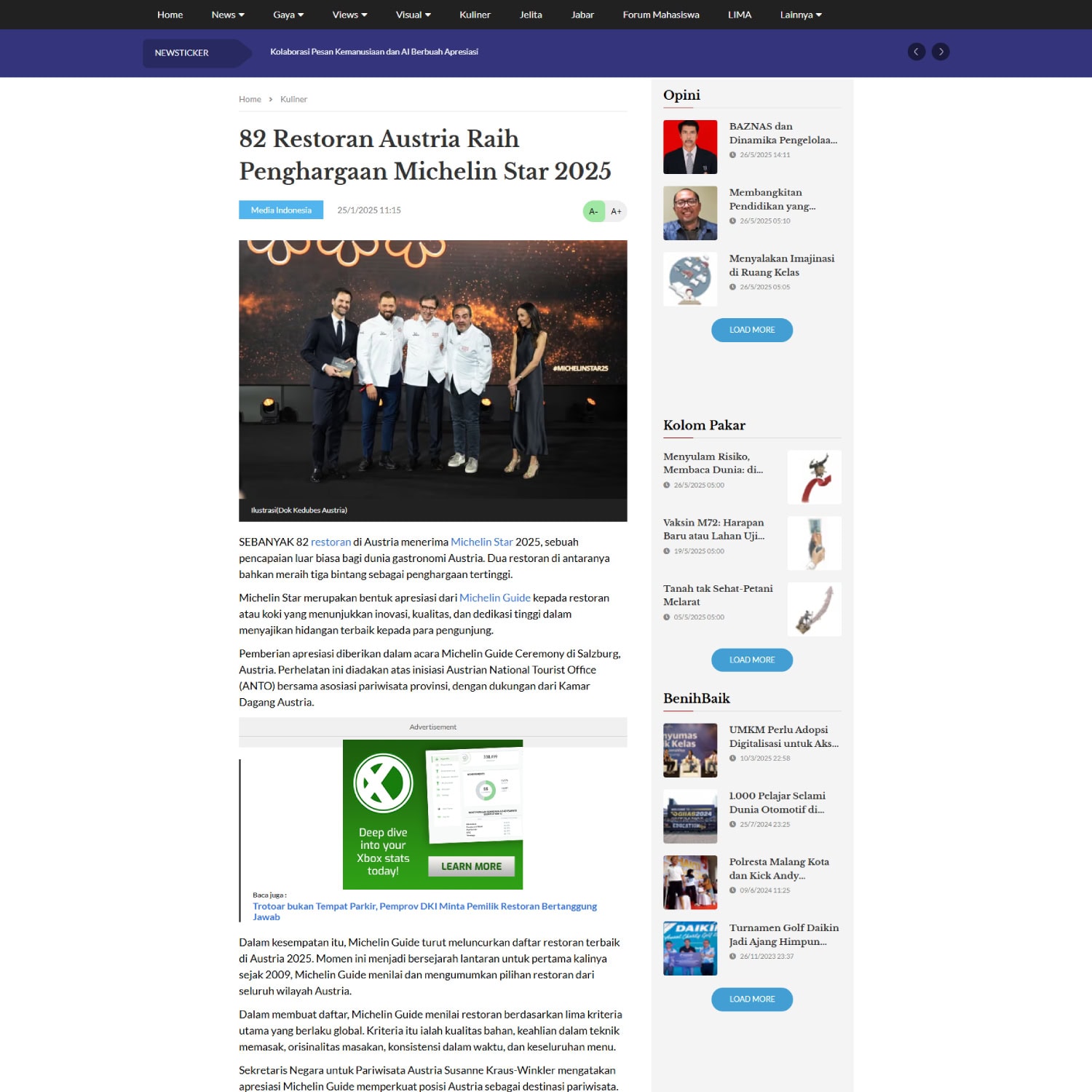Viewport: 1092px width, 1092px height.
Task: Open 1.000 Pelajar Selami Dunia Otomotif article
Action: [778, 802]
